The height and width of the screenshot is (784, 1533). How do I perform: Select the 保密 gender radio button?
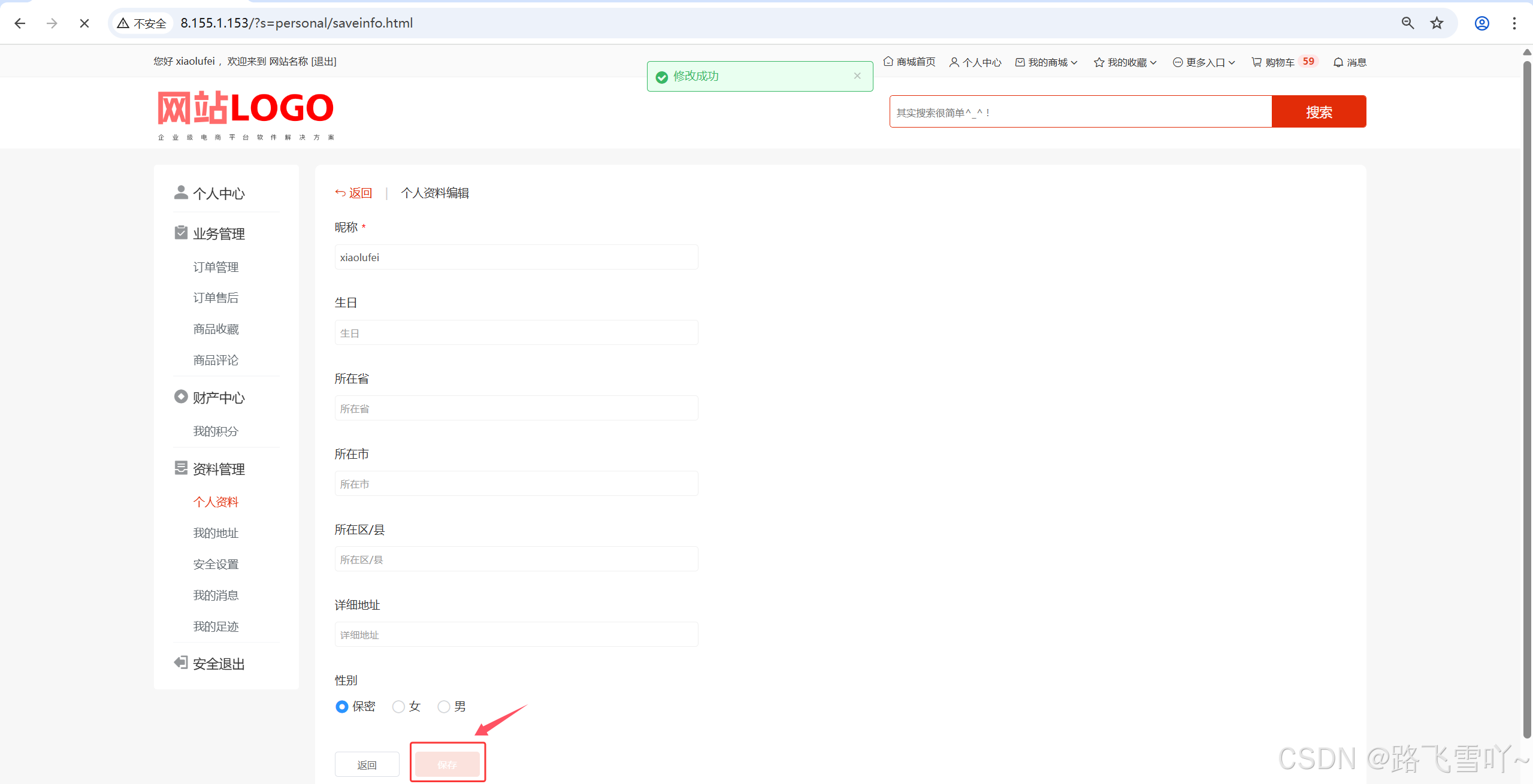click(x=341, y=707)
